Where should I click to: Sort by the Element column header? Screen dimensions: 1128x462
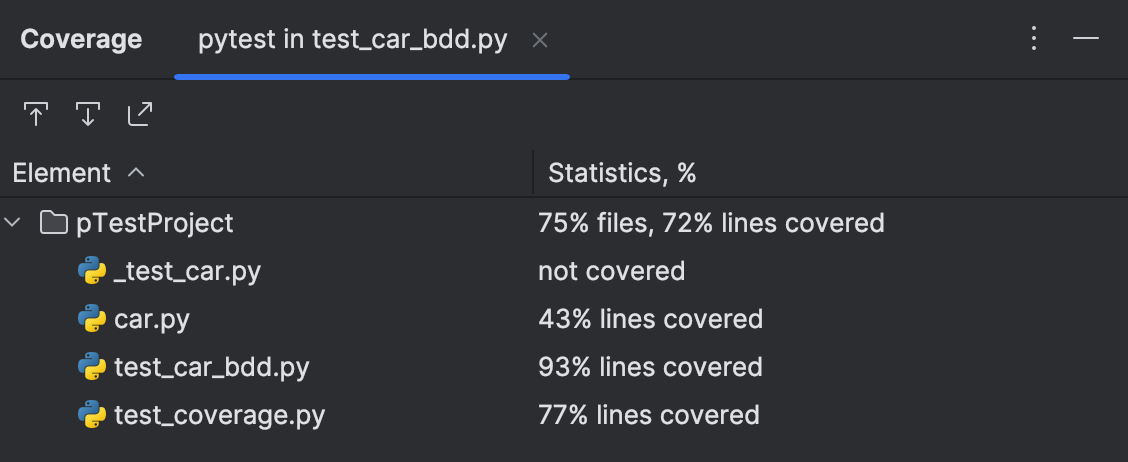tap(62, 173)
